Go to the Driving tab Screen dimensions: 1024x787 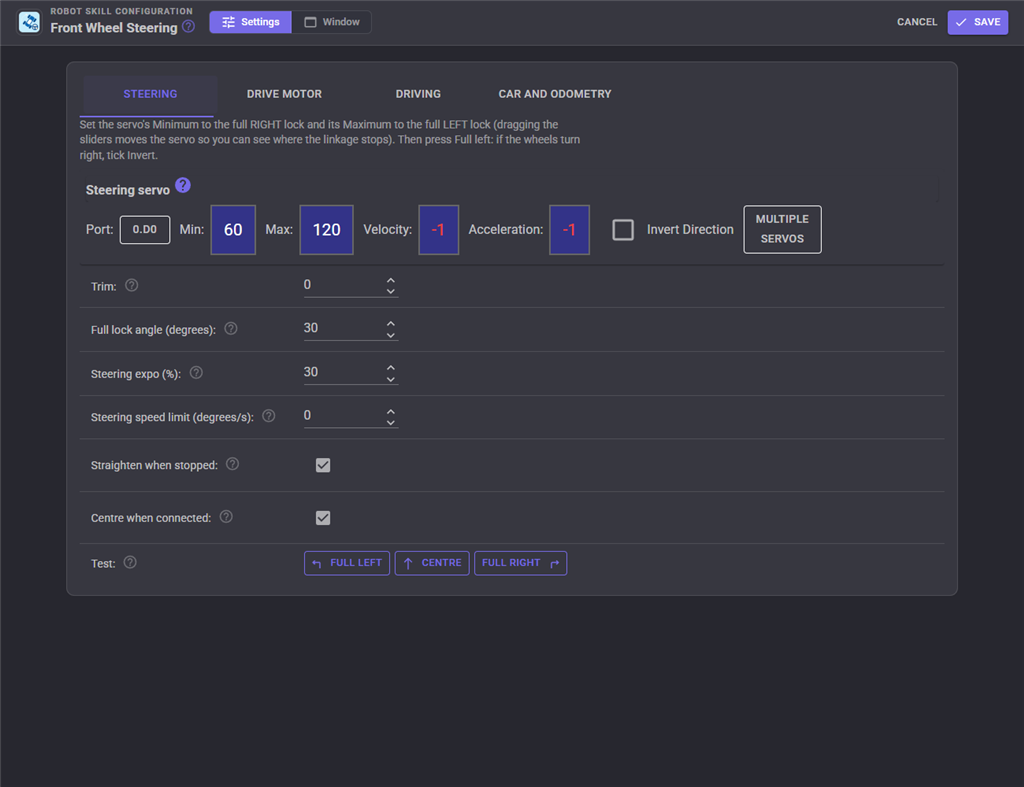coord(418,94)
